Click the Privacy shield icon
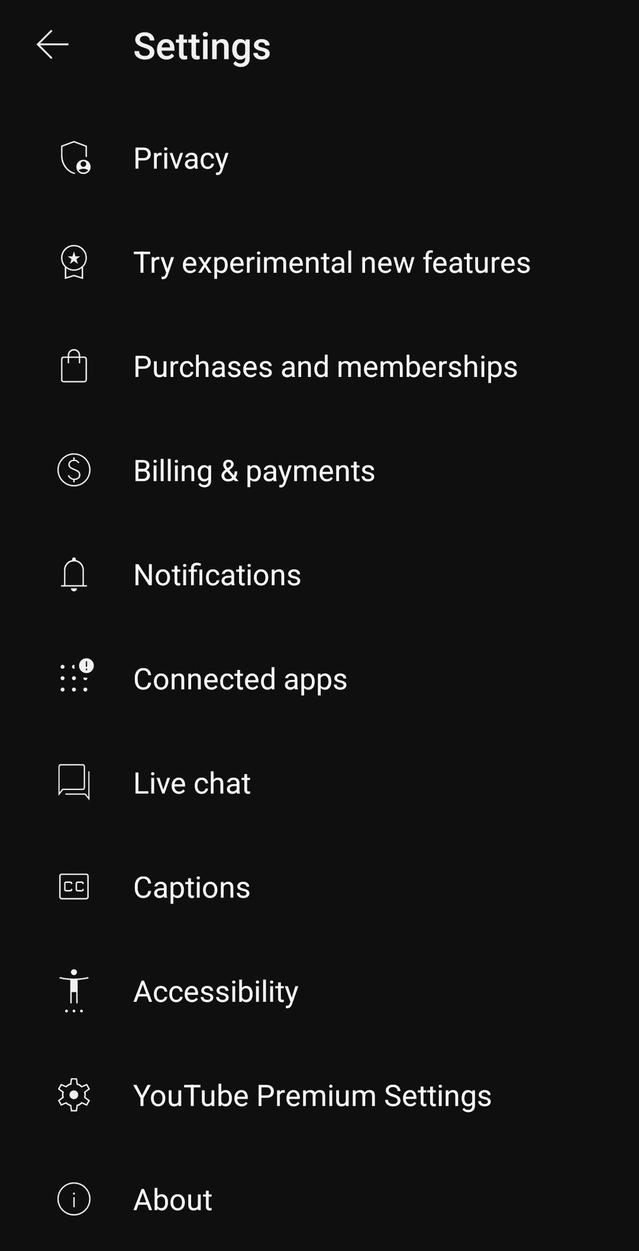 coord(73,158)
